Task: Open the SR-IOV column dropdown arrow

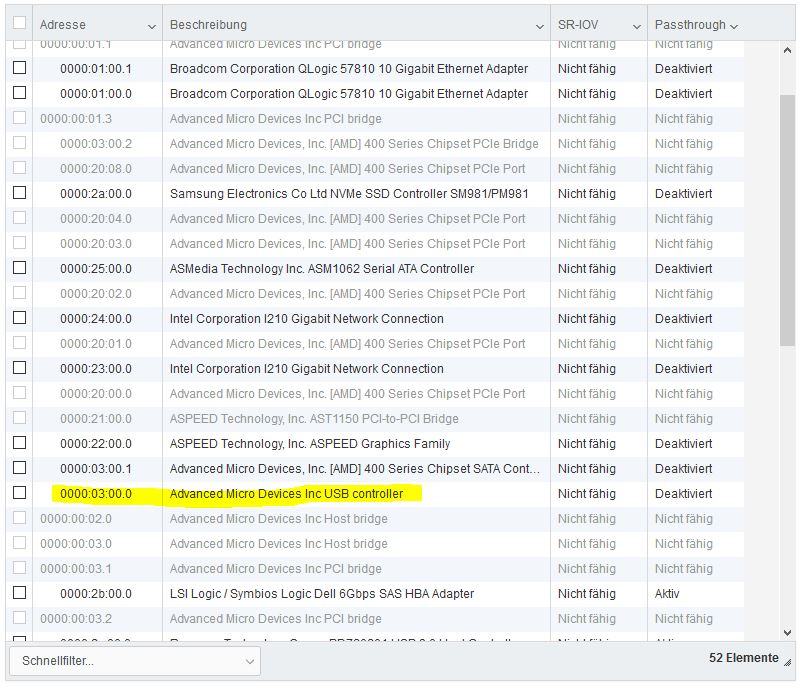Action: (x=637, y=26)
